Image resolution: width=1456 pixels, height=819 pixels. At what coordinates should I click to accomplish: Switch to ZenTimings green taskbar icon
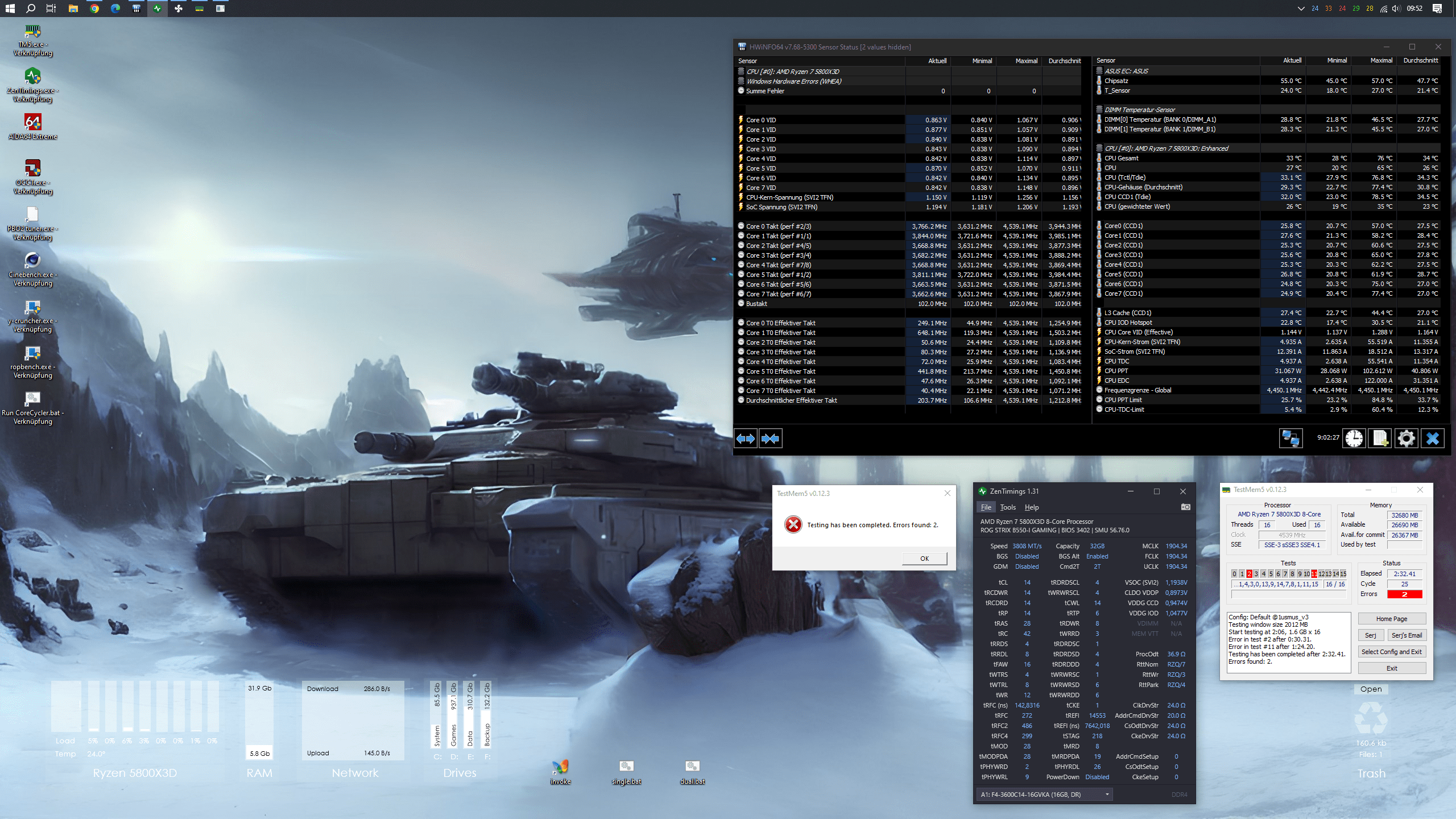click(158, 9)
